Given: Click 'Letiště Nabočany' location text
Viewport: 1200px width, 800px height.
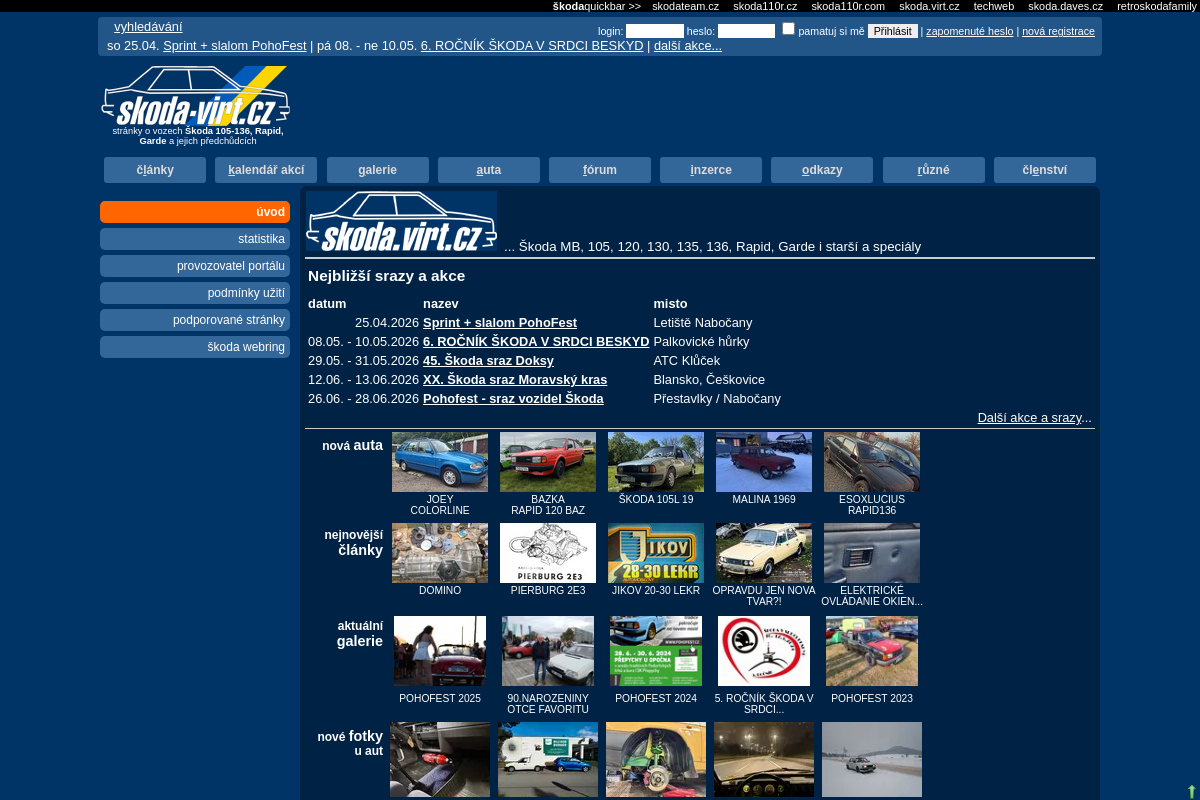Looking at the screenshot, I should coord(703,323).
